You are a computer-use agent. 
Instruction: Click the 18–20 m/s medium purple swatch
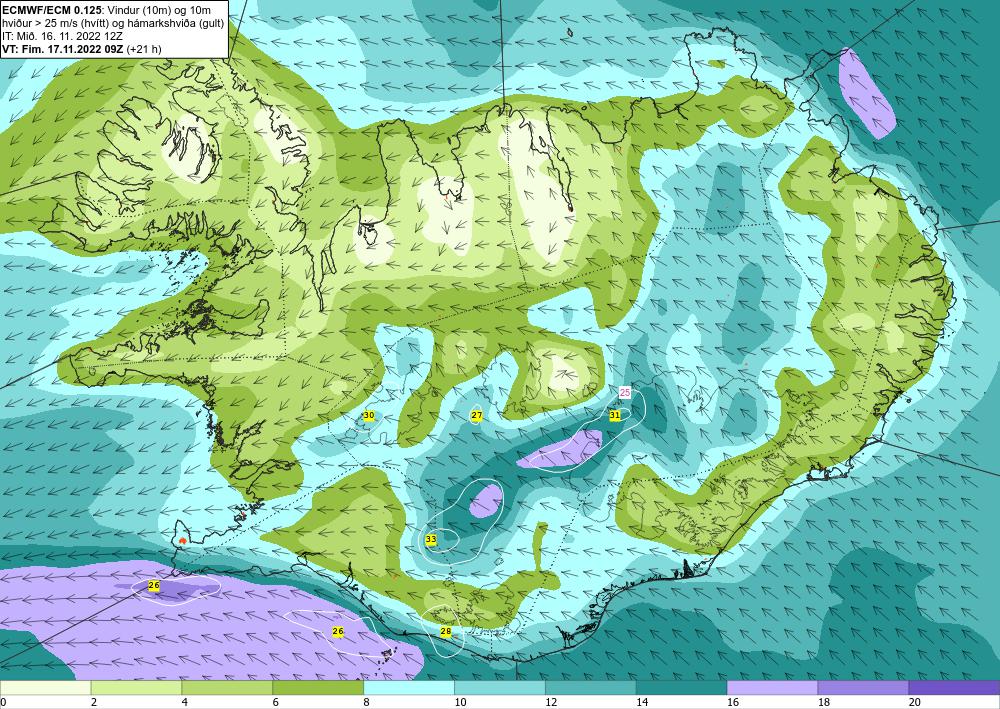pyautogui.click(x=863, y=688)
